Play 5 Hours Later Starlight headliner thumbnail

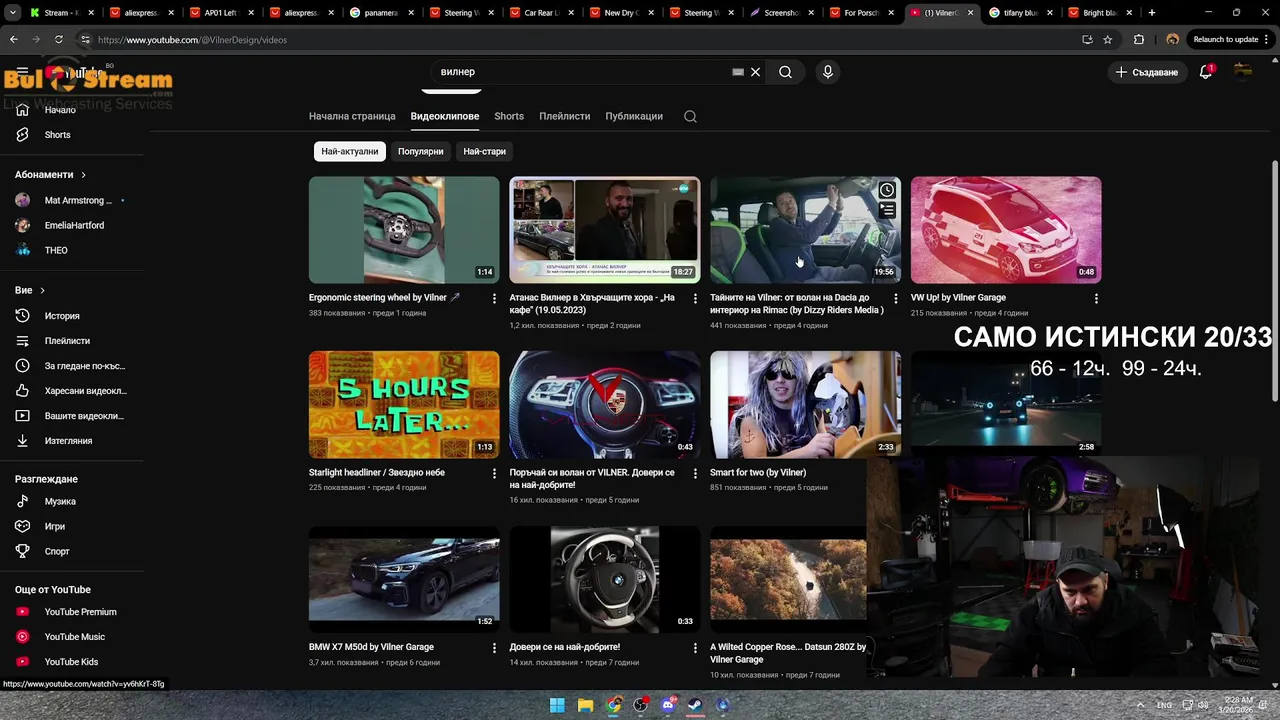click(404, 405)
